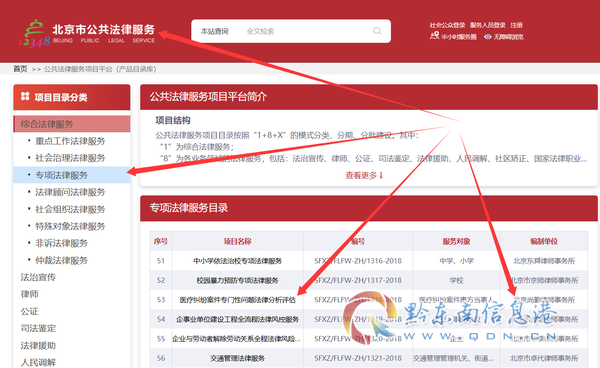600x368 pixels.
Task: Expand the 律师 category
Action: coord(29,294)
